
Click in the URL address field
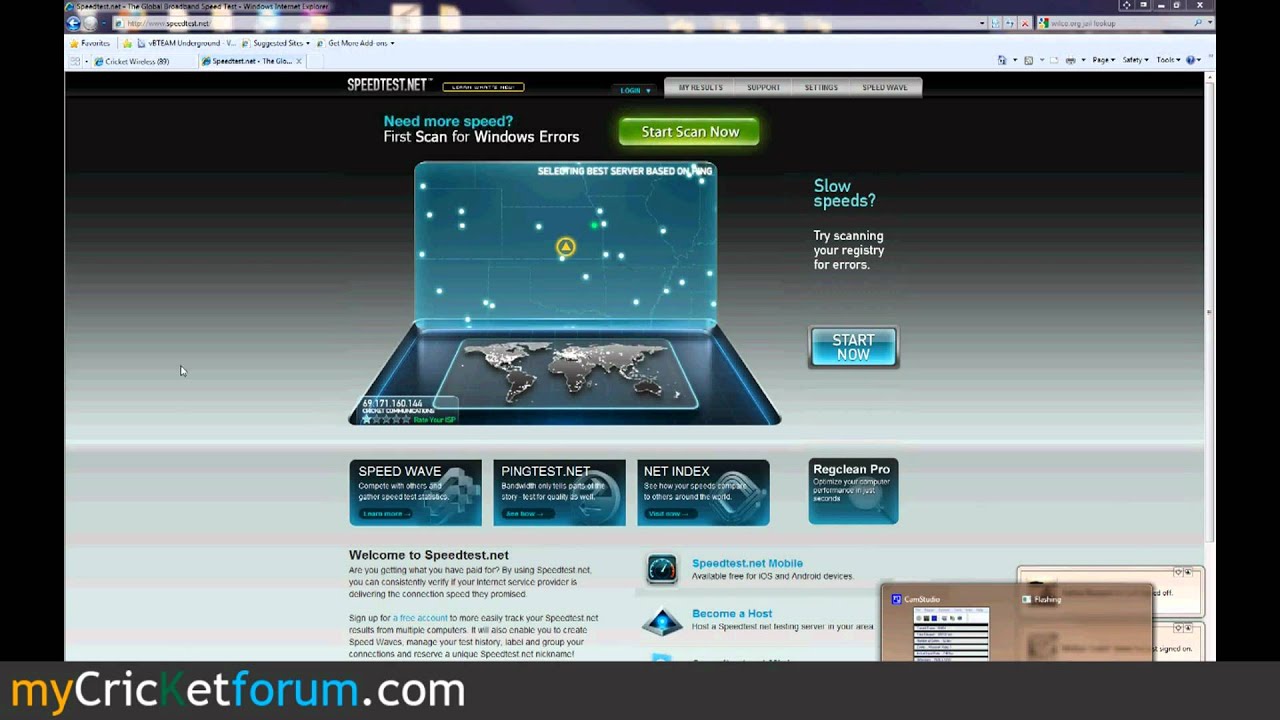pos(545,23)
